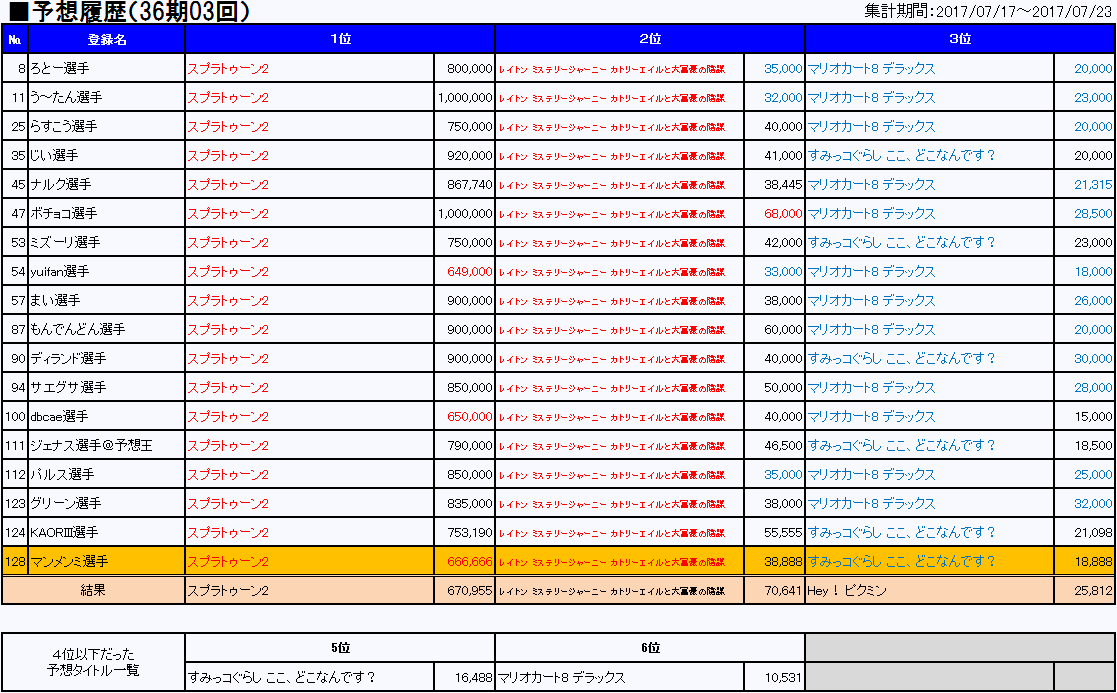
Task: Select the name ボチョコ選手
Action: 63,214
